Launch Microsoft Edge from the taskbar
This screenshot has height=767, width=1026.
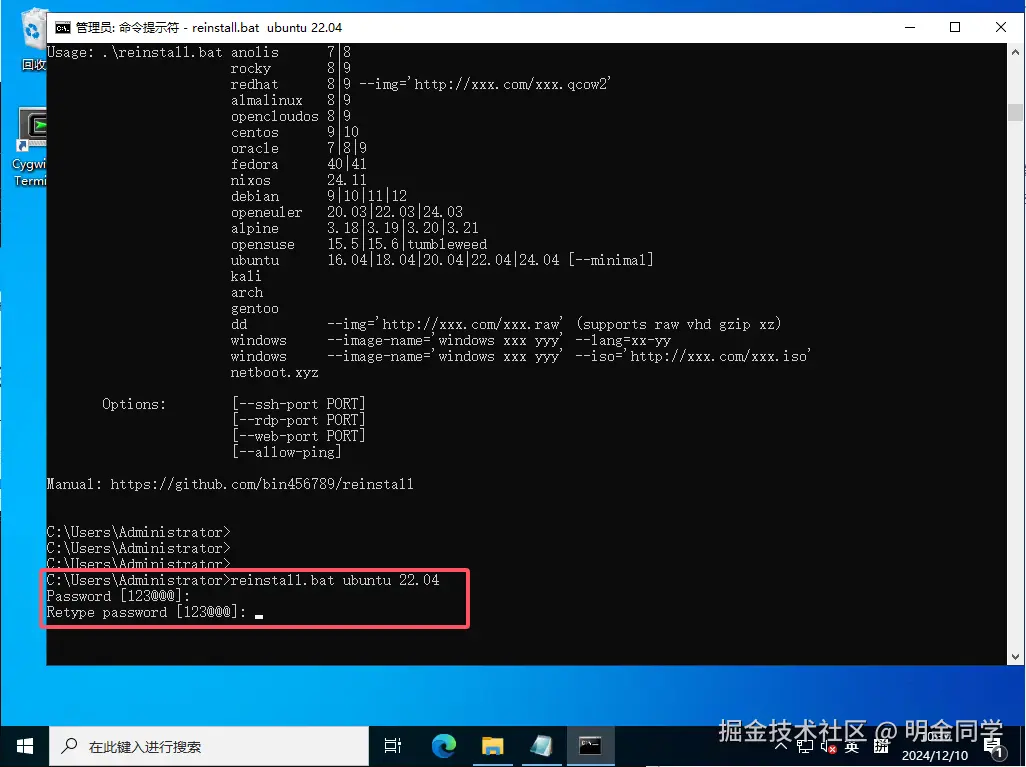pyautogui.click(x=444, y=745)
